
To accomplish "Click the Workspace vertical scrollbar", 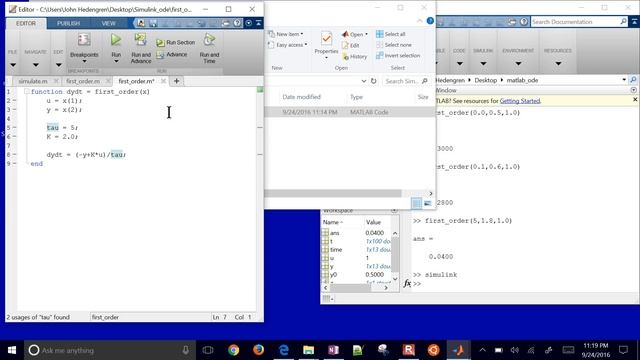I will coord(395,256).
